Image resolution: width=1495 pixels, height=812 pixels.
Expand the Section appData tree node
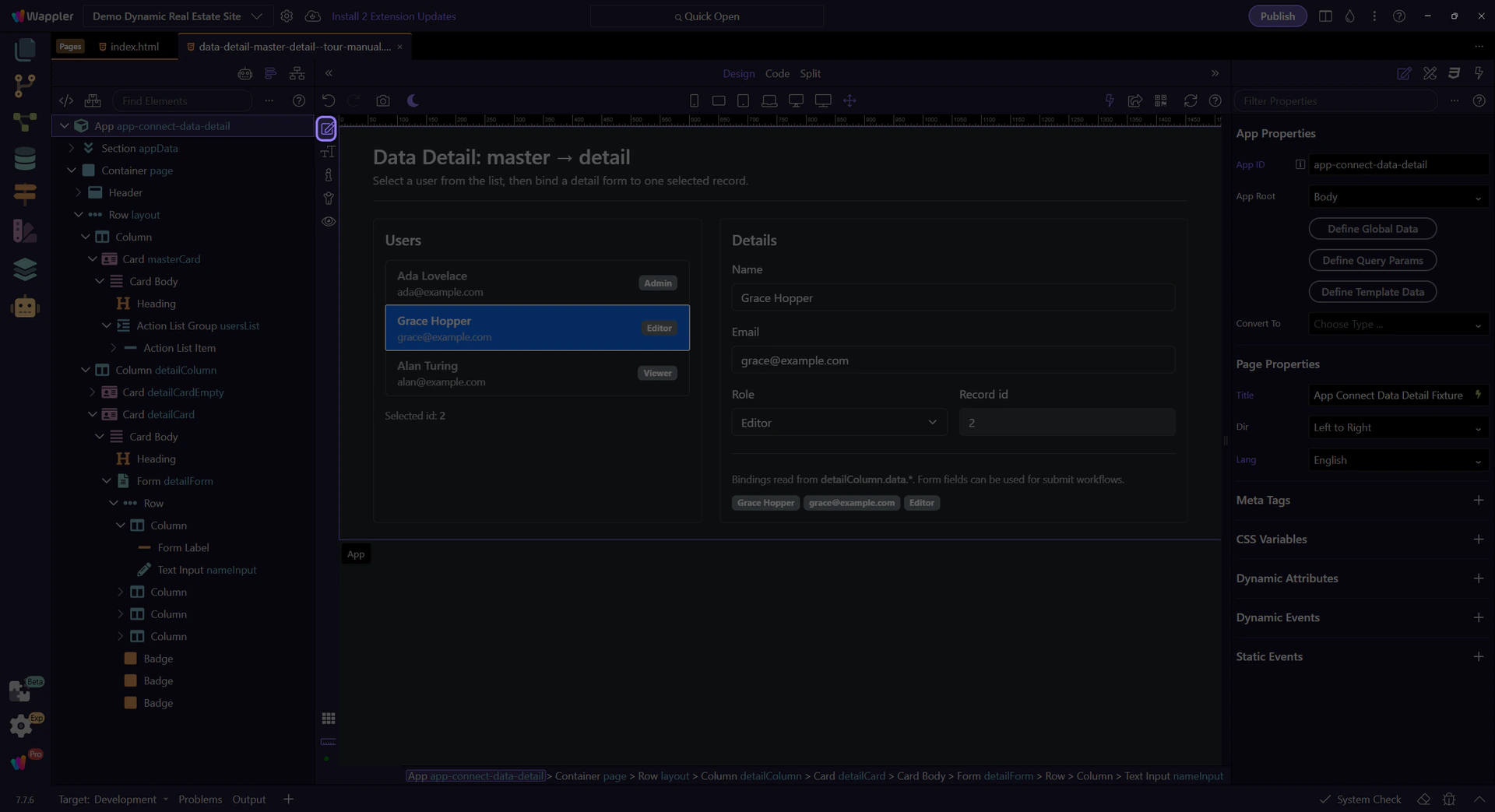72,148
